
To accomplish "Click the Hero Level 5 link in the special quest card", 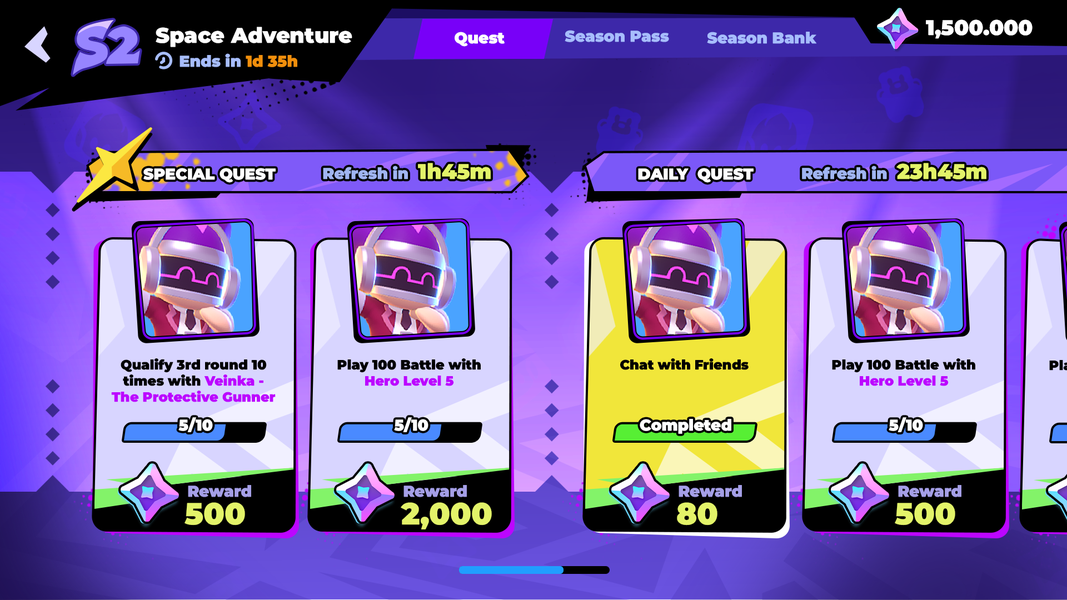I will 409,381.
